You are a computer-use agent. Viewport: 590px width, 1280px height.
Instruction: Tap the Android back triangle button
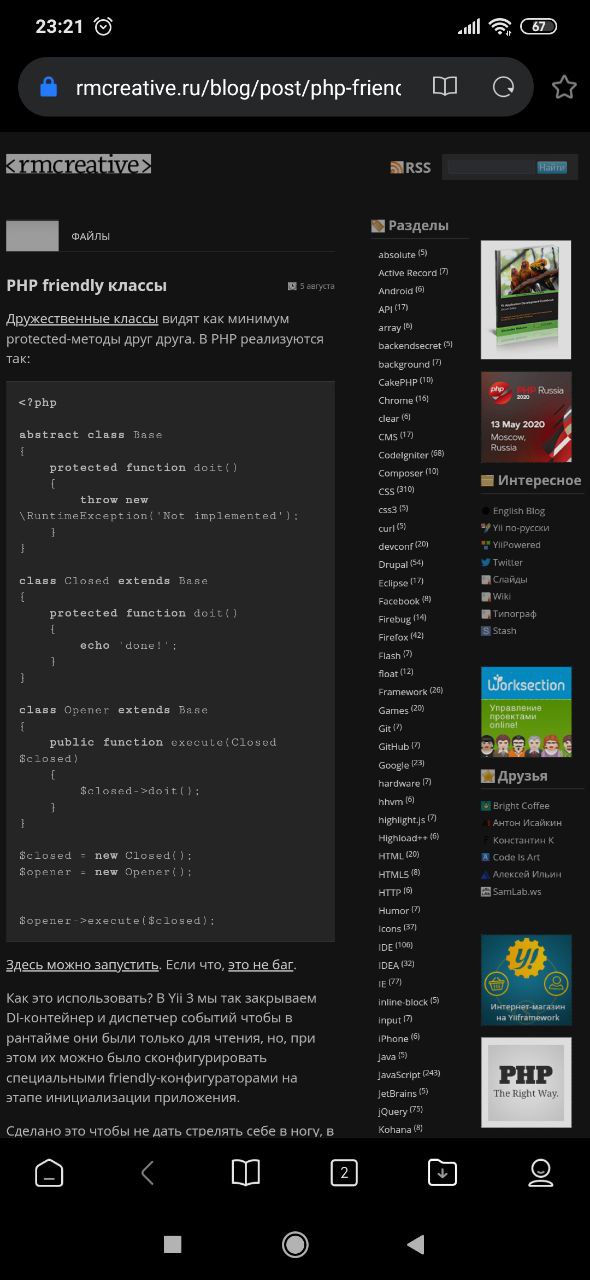tap(416, 1244)
